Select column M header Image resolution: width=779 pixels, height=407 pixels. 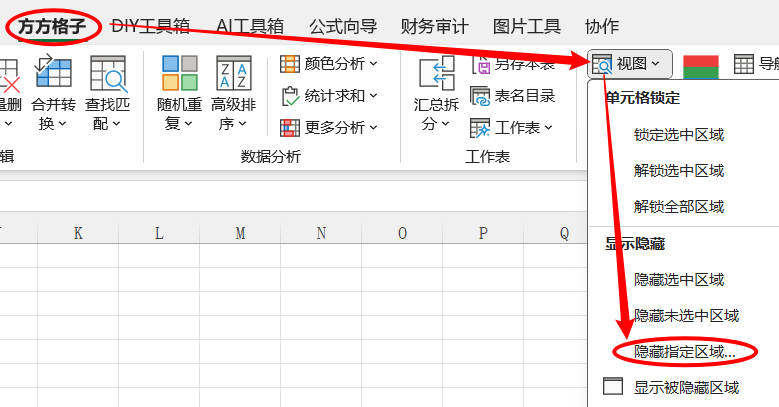pyautogui.click(x=240, y=233)
